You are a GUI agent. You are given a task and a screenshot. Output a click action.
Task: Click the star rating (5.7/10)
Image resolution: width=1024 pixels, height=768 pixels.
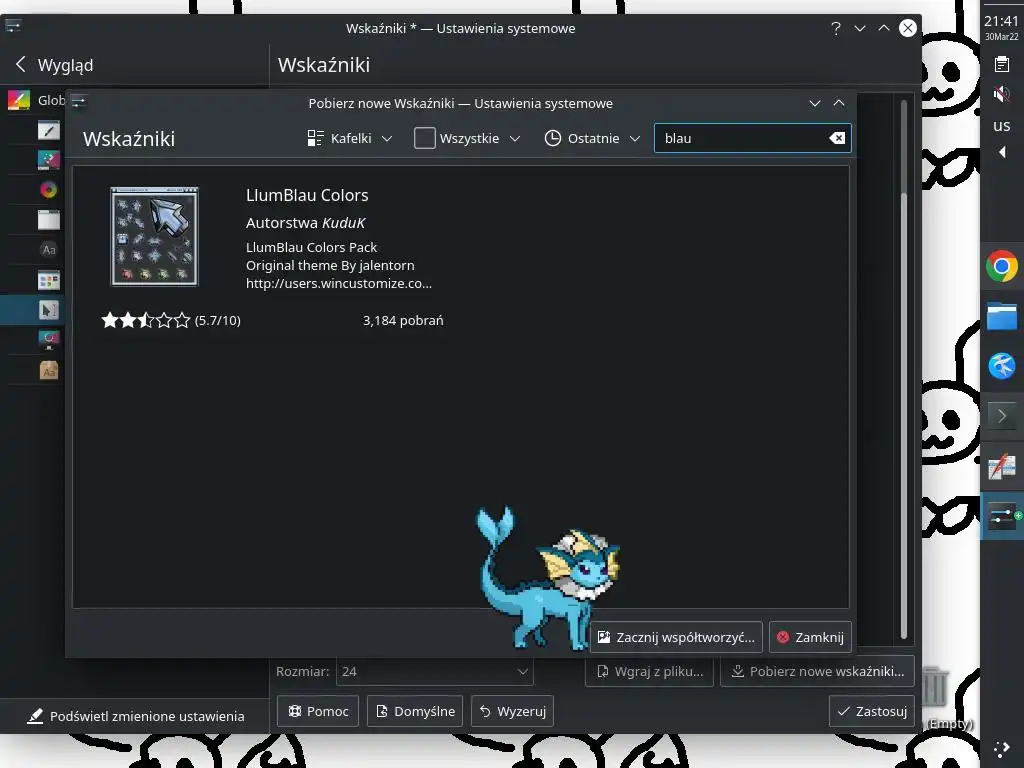click(x=171, y=320)
